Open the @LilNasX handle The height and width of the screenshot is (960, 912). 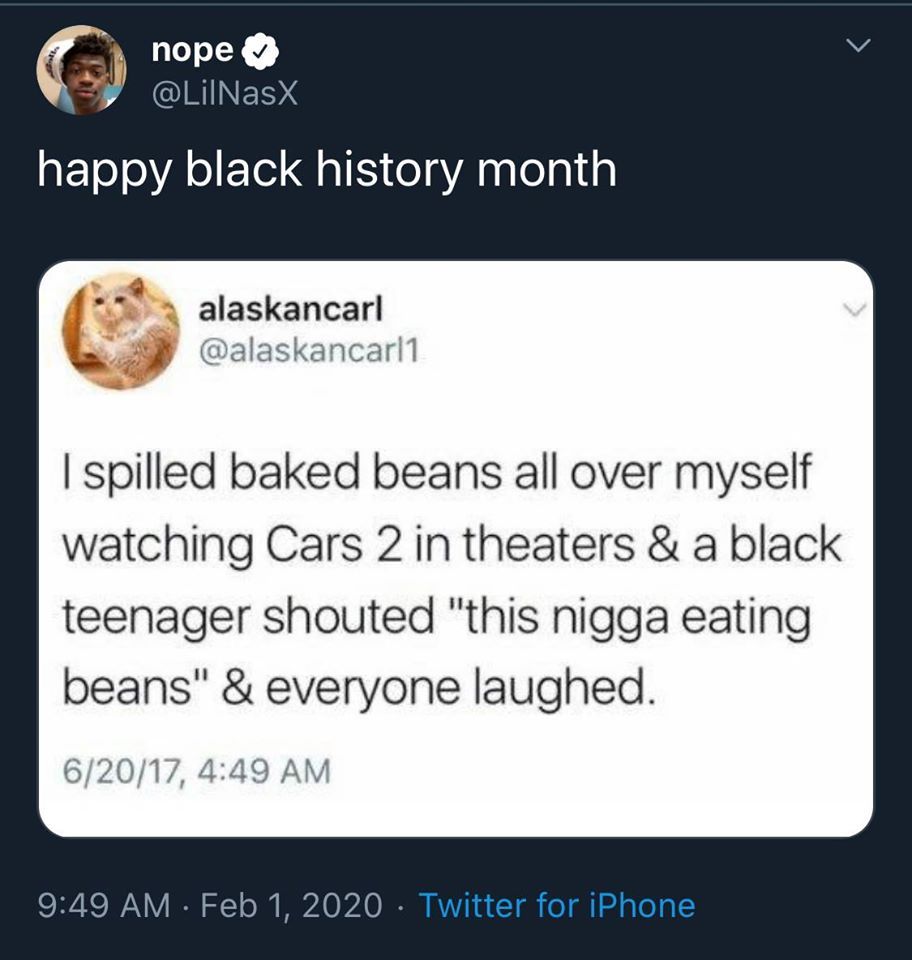224,94
